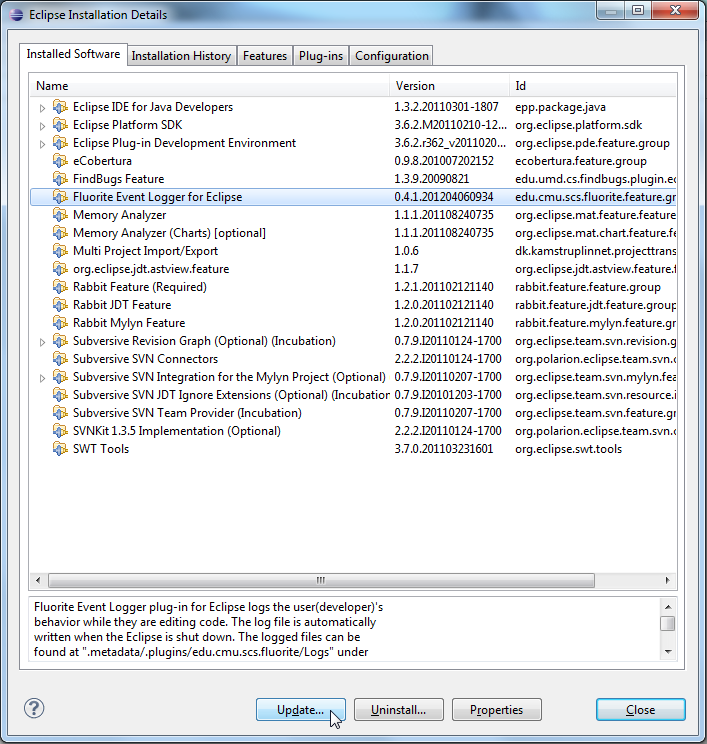The image size is (707, 744).
Task: Expand Eclipse Plug-in Development Environment node
Action: pyautogui.click(x=42, y=144)
